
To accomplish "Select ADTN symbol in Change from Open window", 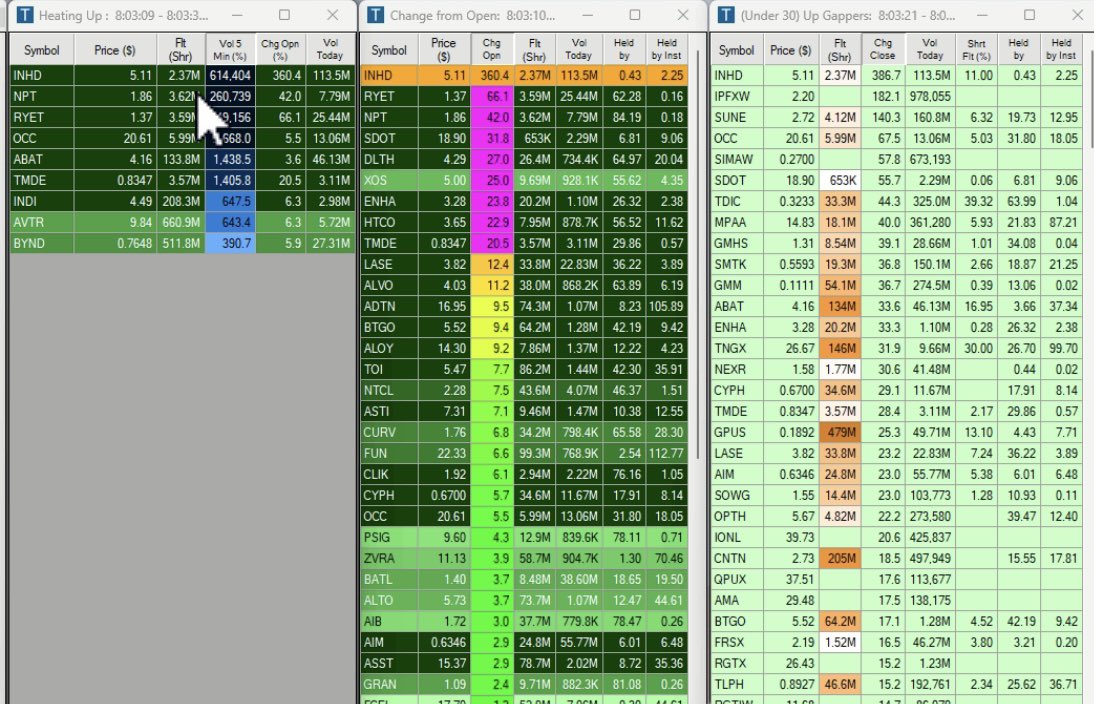I will pyautogui.click(x=380, y=306).
